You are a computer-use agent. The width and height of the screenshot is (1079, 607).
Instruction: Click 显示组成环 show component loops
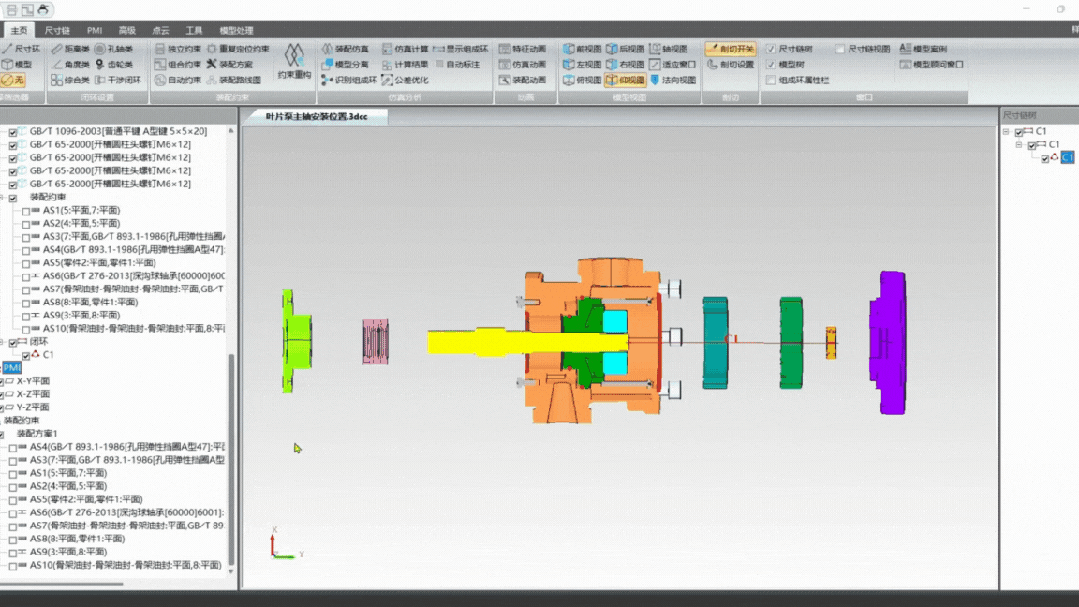click(461, 49)
